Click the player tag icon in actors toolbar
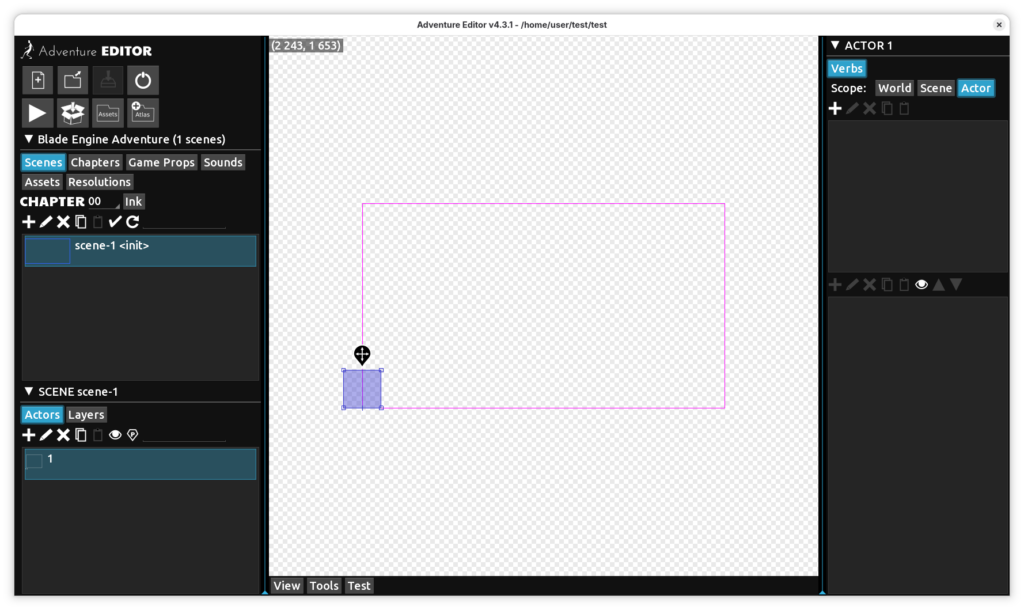 (133, 435)
